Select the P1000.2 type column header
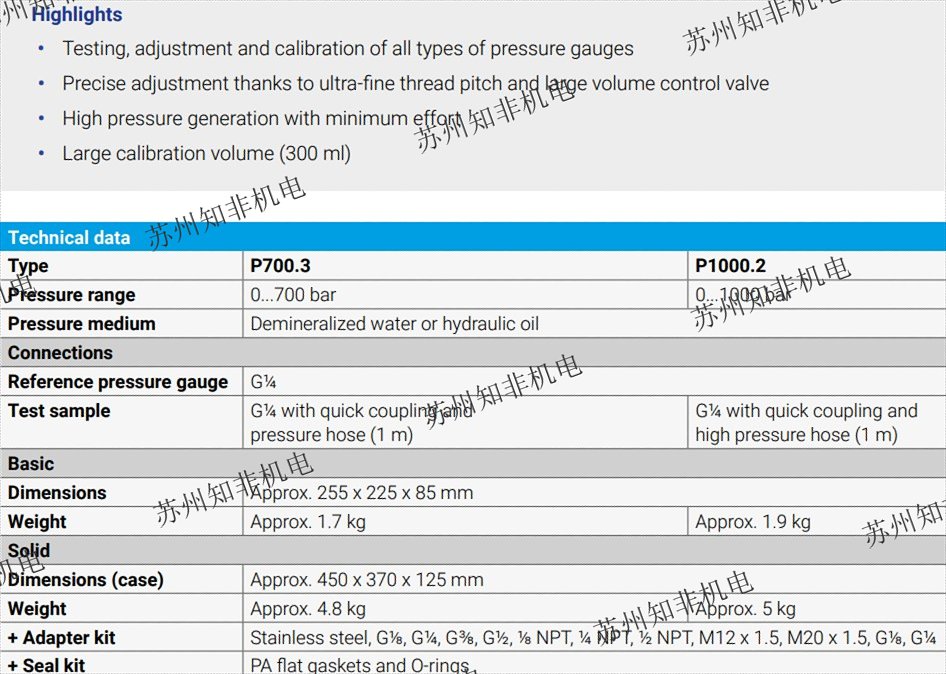Screen dimensions: 946x674 pyautogui.click(x=730, y=266)
